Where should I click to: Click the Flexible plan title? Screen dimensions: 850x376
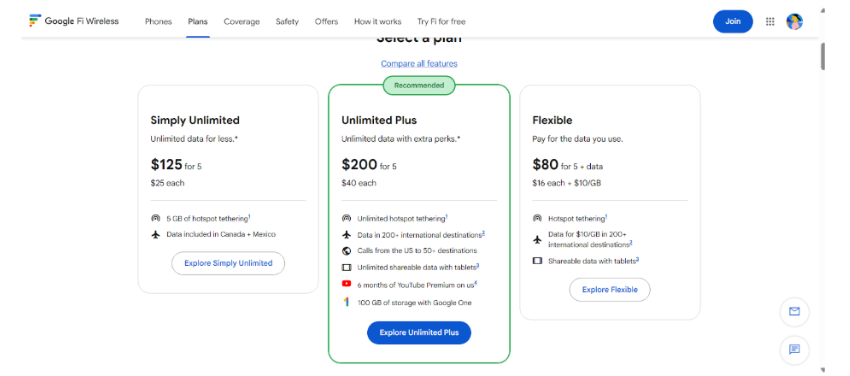click(x=552, y=120)
